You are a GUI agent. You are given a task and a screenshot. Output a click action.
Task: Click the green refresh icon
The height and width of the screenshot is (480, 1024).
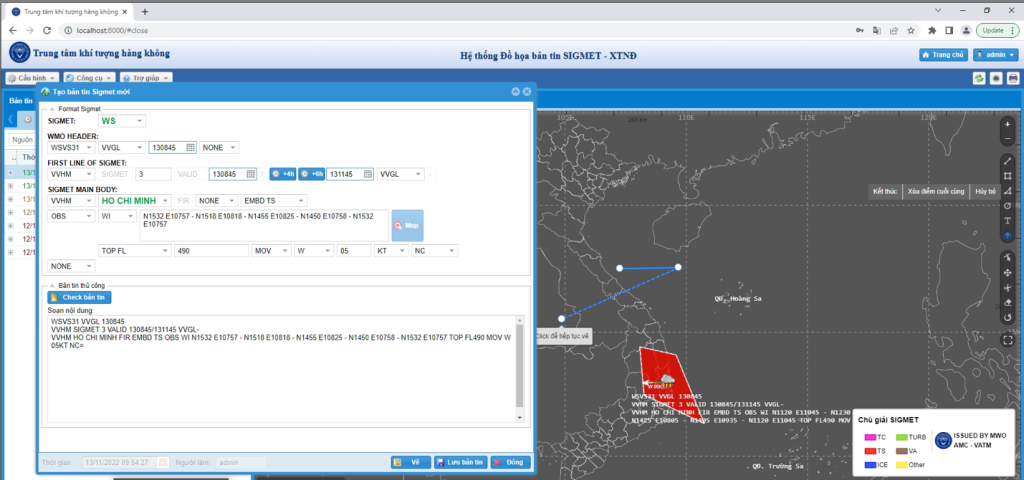(x=979, y=78)
